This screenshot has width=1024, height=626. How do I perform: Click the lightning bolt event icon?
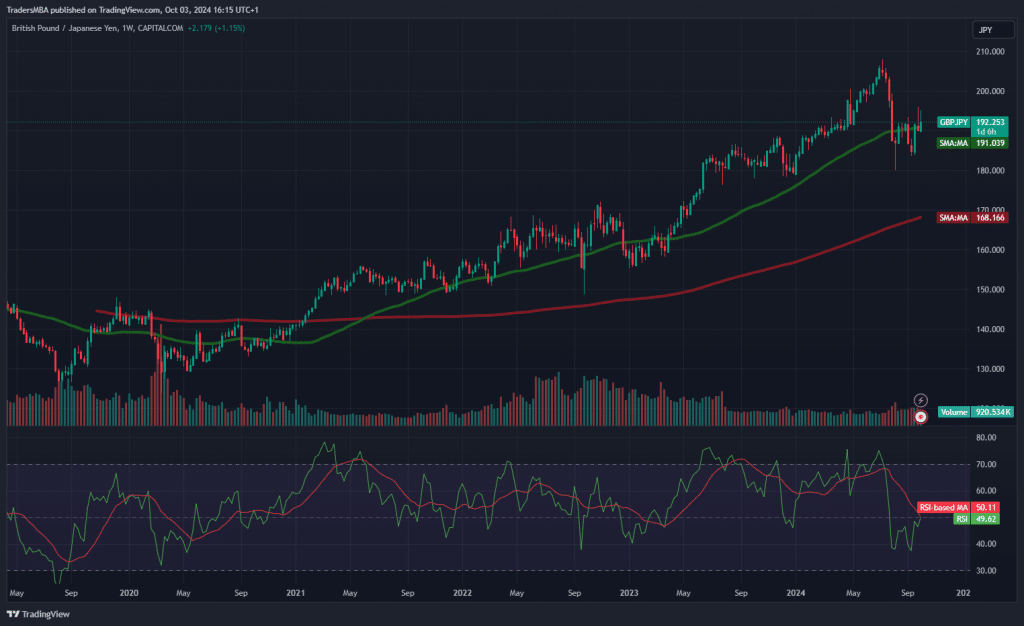point(921,400)
